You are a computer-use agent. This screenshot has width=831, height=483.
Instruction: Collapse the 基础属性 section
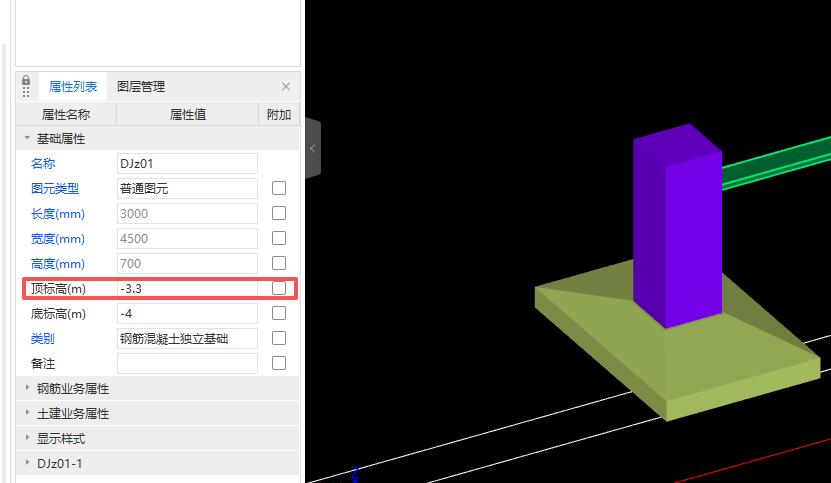(x=27, y=138)
